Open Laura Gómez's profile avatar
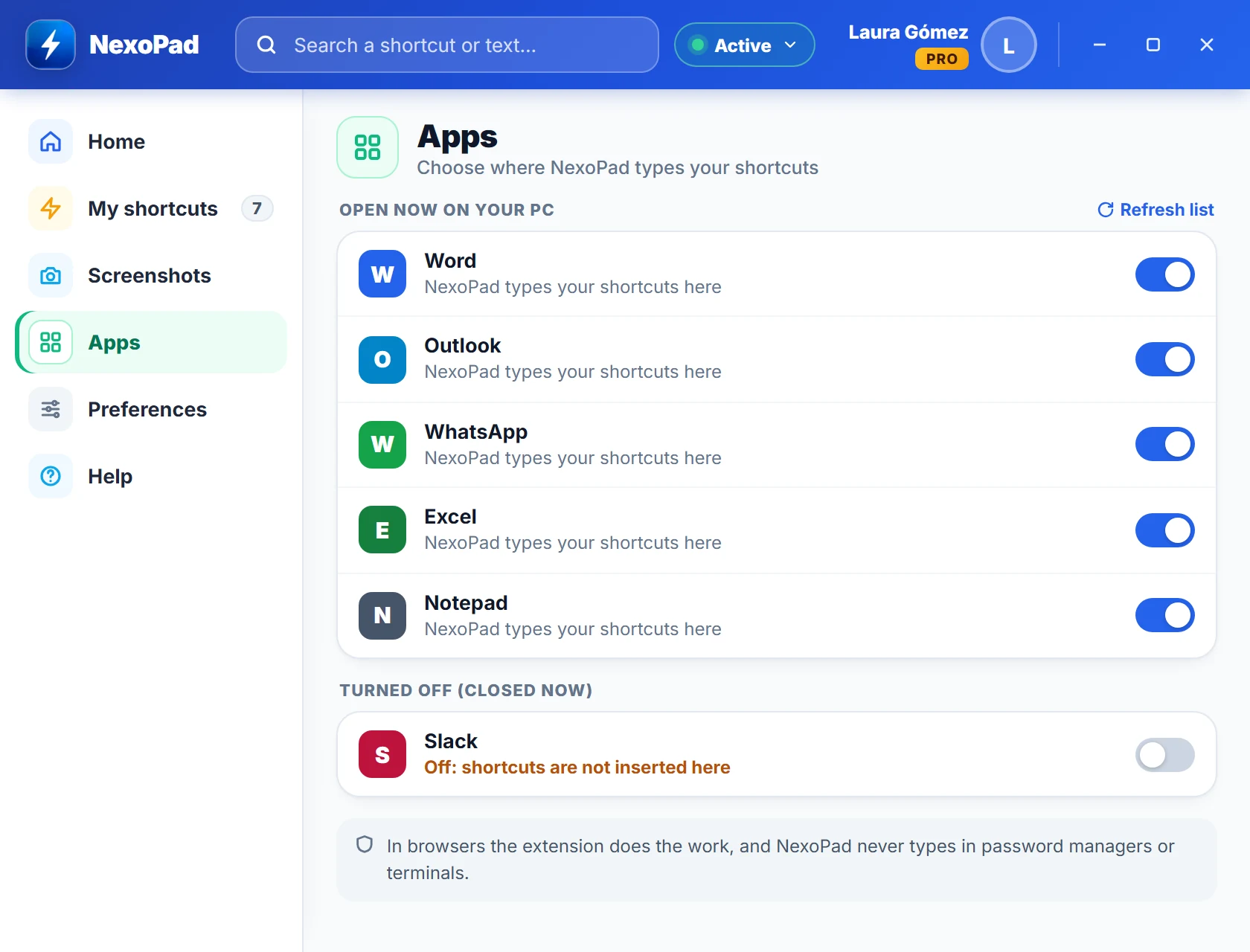The width and height of the screenshot is (1250, 952). pyautogui.click(x=1008, y=45)
